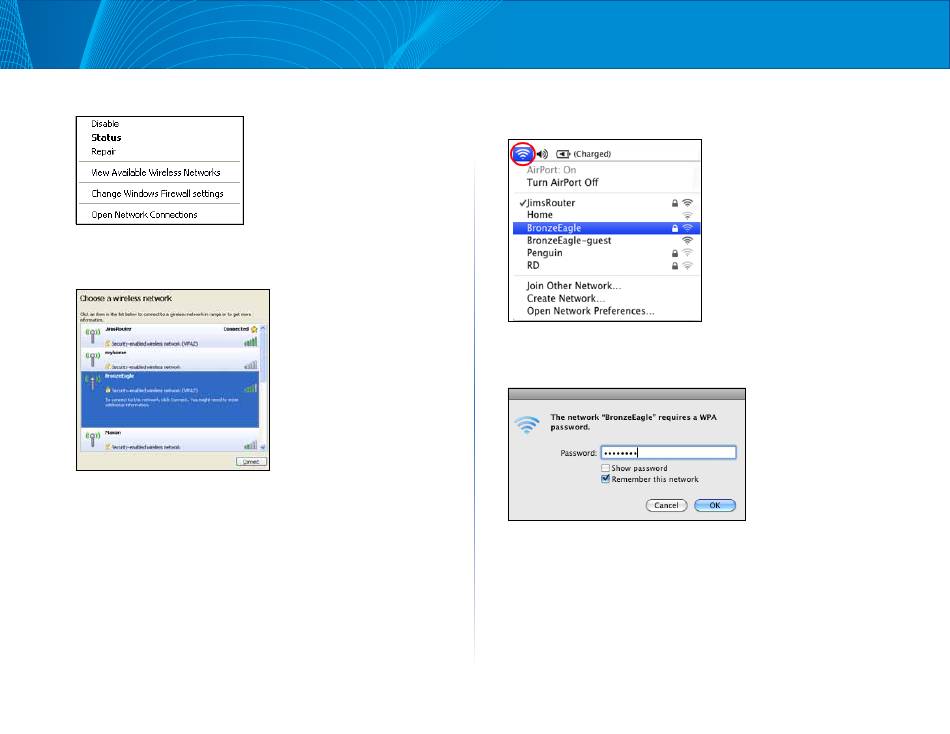Viewport: 950px width, 734px height.
Task: Choose Status in the context menu
Action: tap(106, 138)
